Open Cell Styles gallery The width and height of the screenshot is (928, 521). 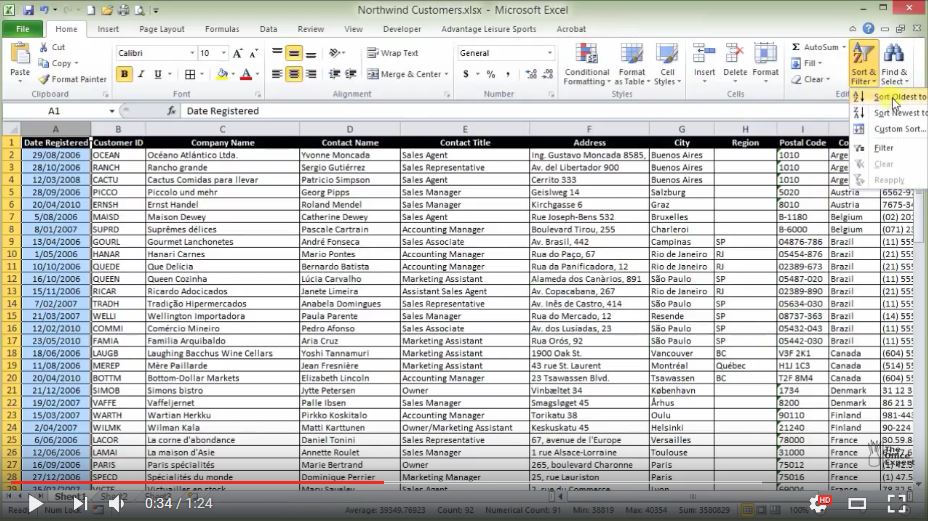[x=667, y=64]
